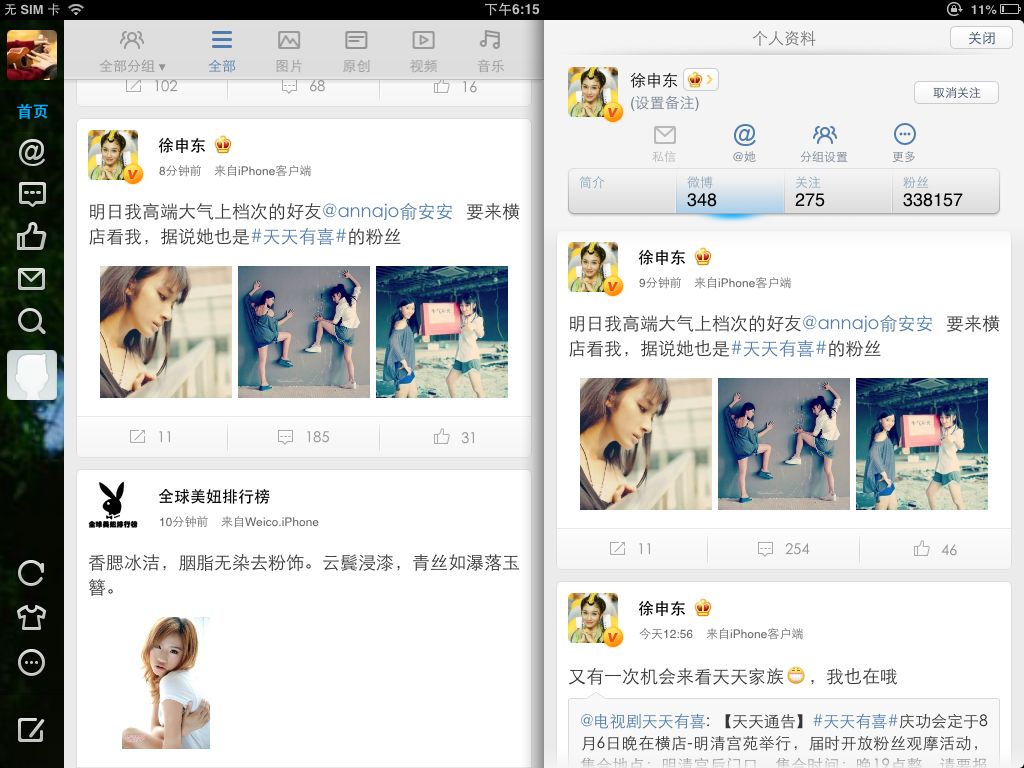1024x768 pixels.
Task: Open 徐申东 avatar in feed post
Action: pyautogui.click(x=114, y=155)
